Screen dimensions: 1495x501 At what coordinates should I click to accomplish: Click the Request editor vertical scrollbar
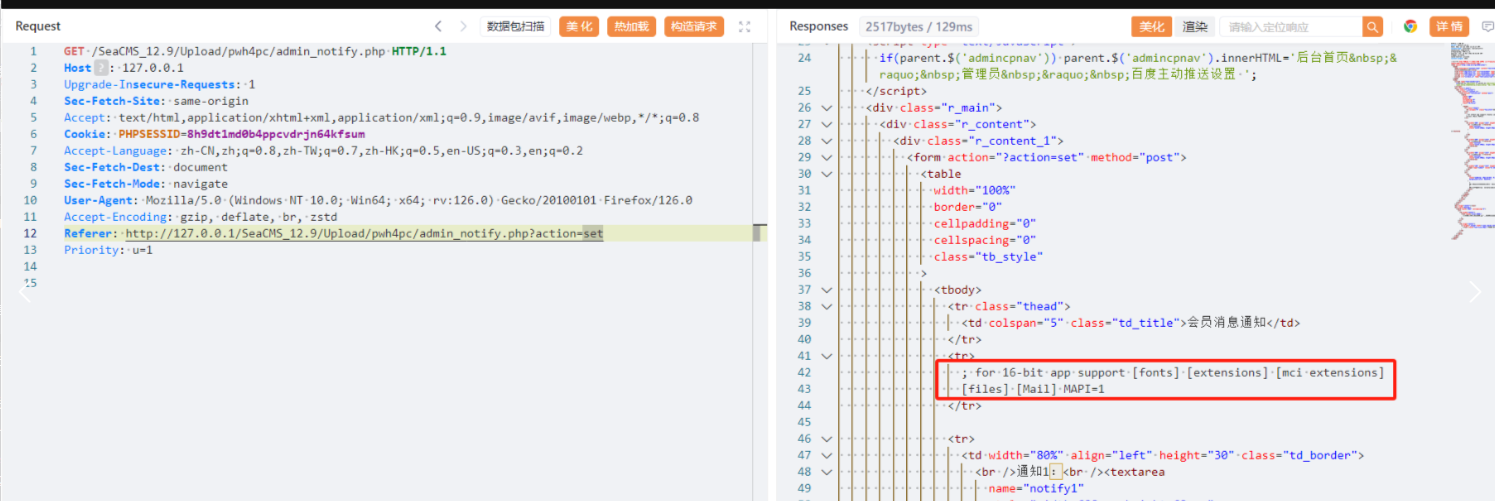tap(760, 233)
